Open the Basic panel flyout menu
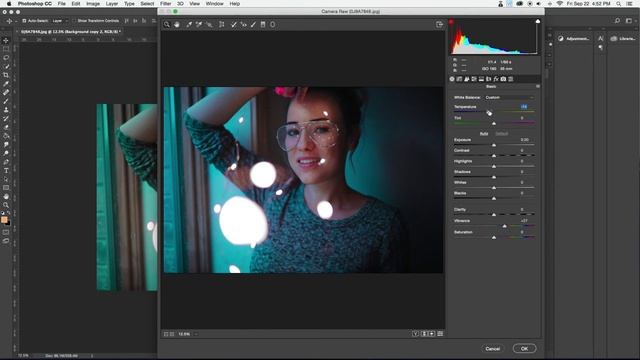640x360 pixels. click(x=538, y=87)
